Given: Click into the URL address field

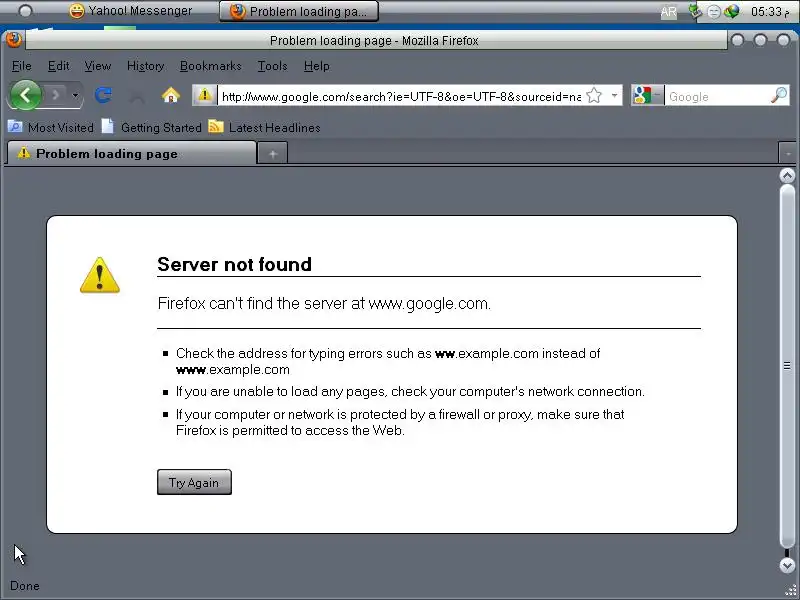Looking at the screenshot, I should [x=401, y=96].
